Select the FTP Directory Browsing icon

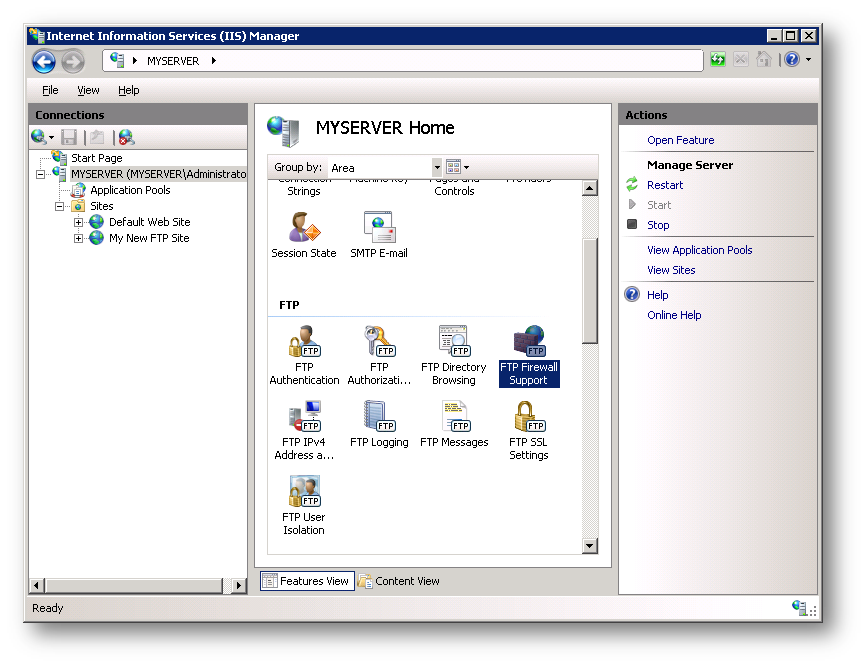(453, 355)
